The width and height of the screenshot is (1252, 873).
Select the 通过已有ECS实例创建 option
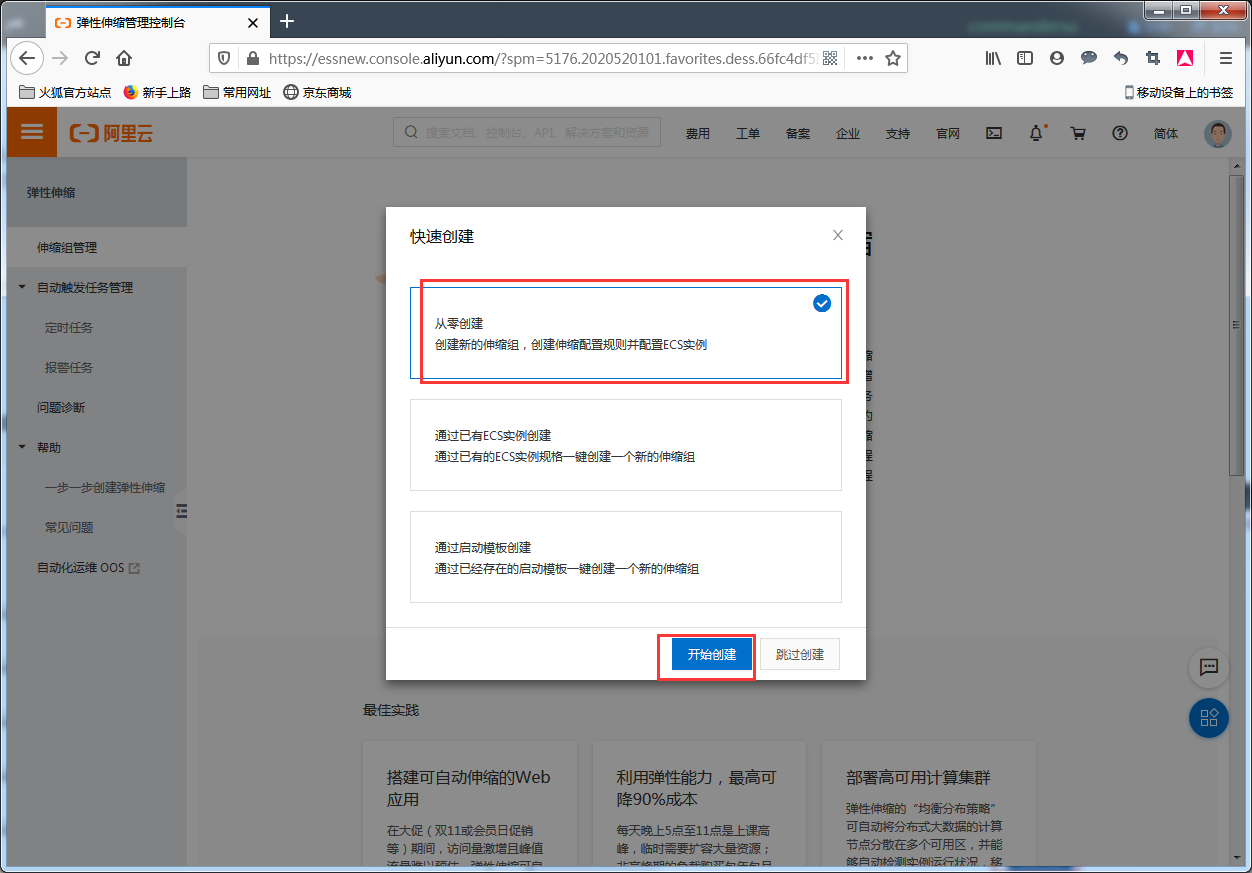(625, 446)
